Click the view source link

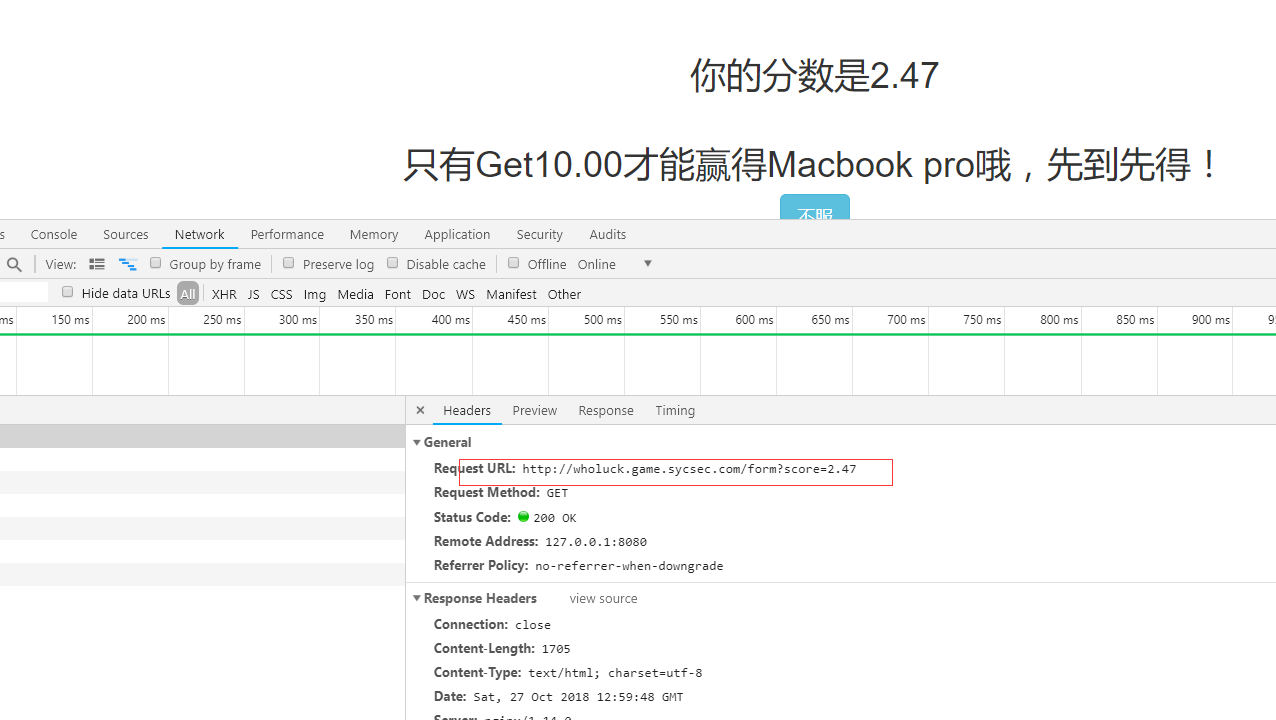pyautogui.click(x=604, y=599)
